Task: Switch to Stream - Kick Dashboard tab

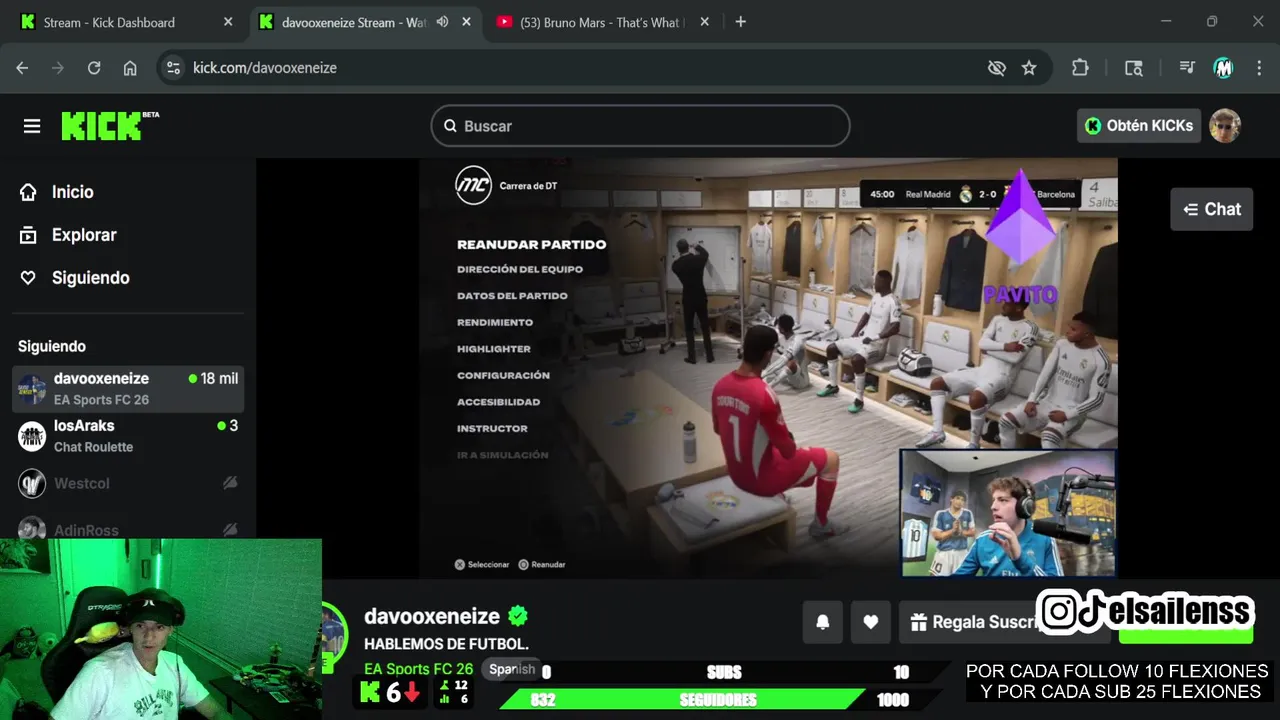Action: coord(110,22)
